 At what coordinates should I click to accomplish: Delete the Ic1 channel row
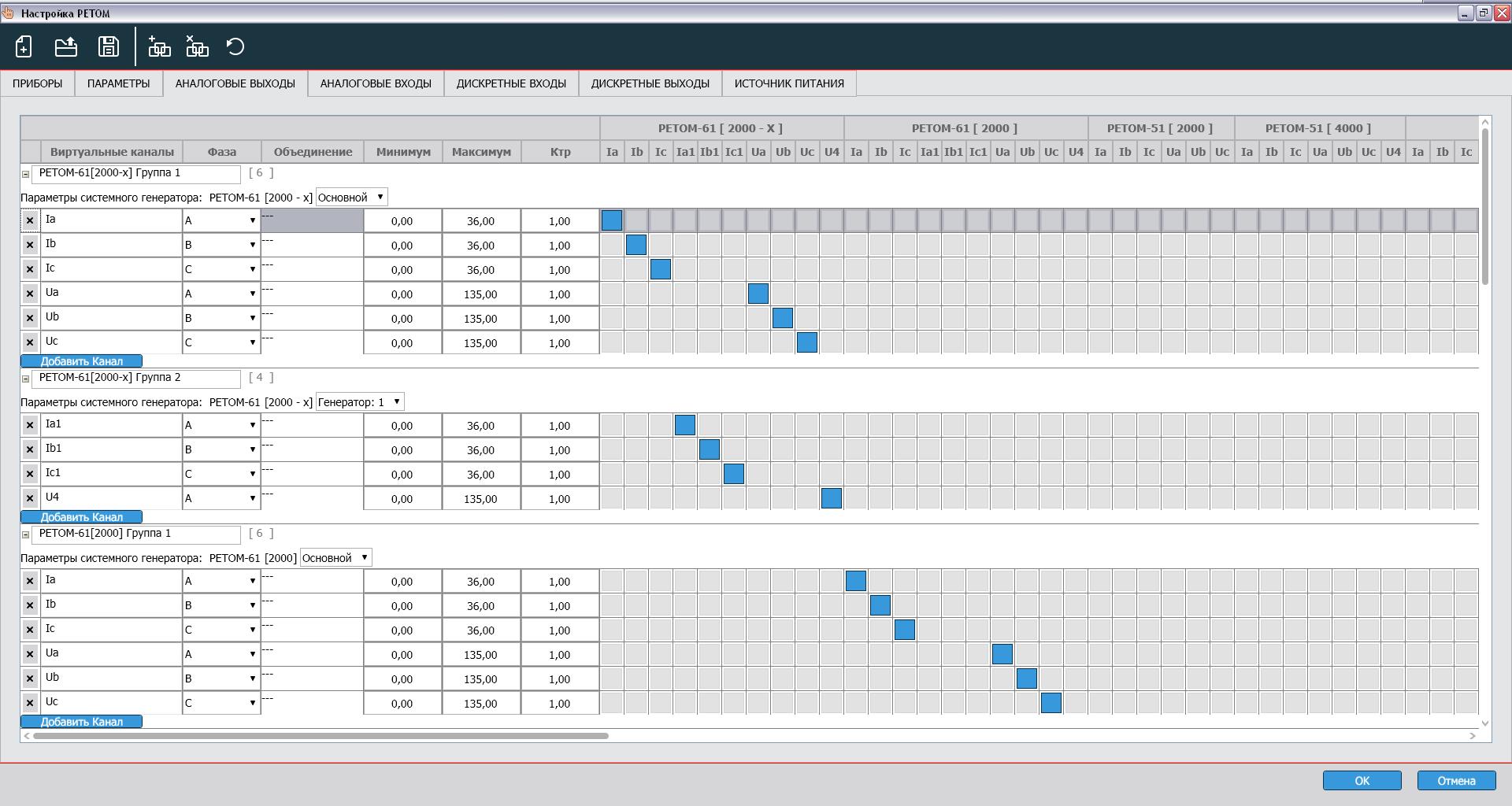pyautogui.click(x=30, y=475)
